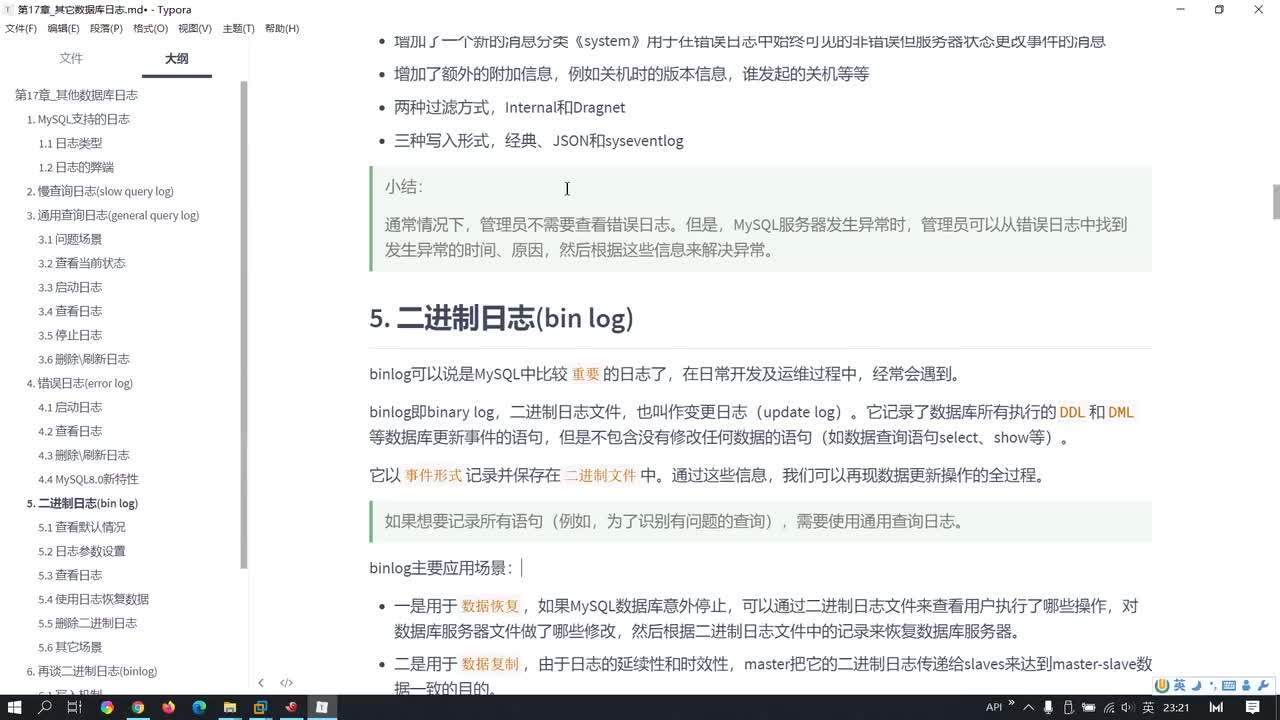Collapse sidebar with the left arrow icon

tap(261, 683)
